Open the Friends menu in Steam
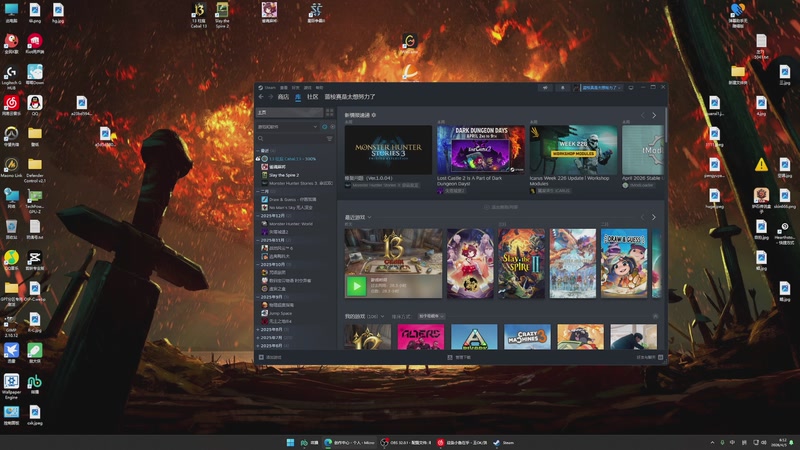This screenshot has height=450, width=800. [295, 87]
